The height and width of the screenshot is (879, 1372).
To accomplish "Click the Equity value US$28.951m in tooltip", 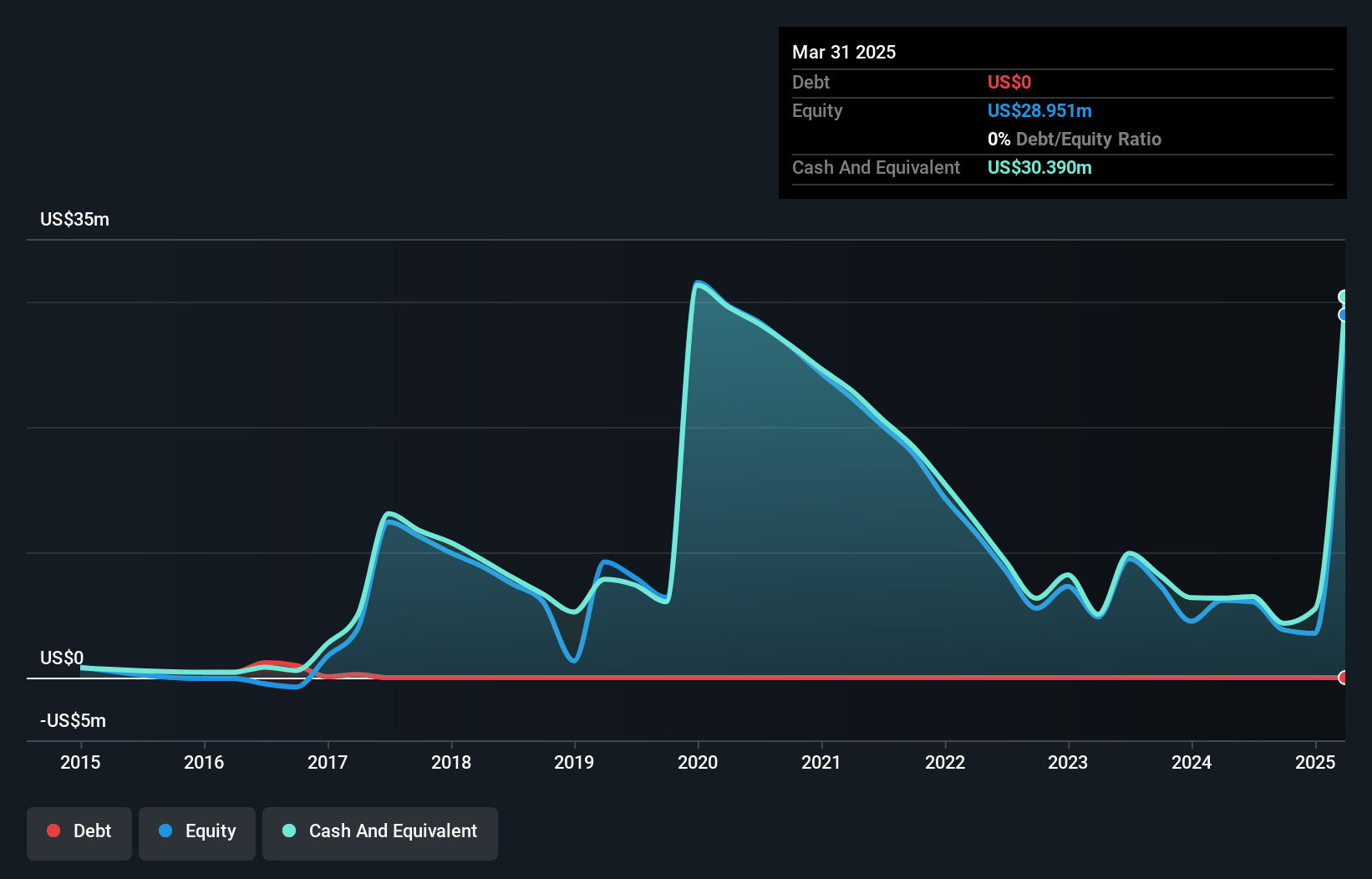I will tap(1039, 110).
